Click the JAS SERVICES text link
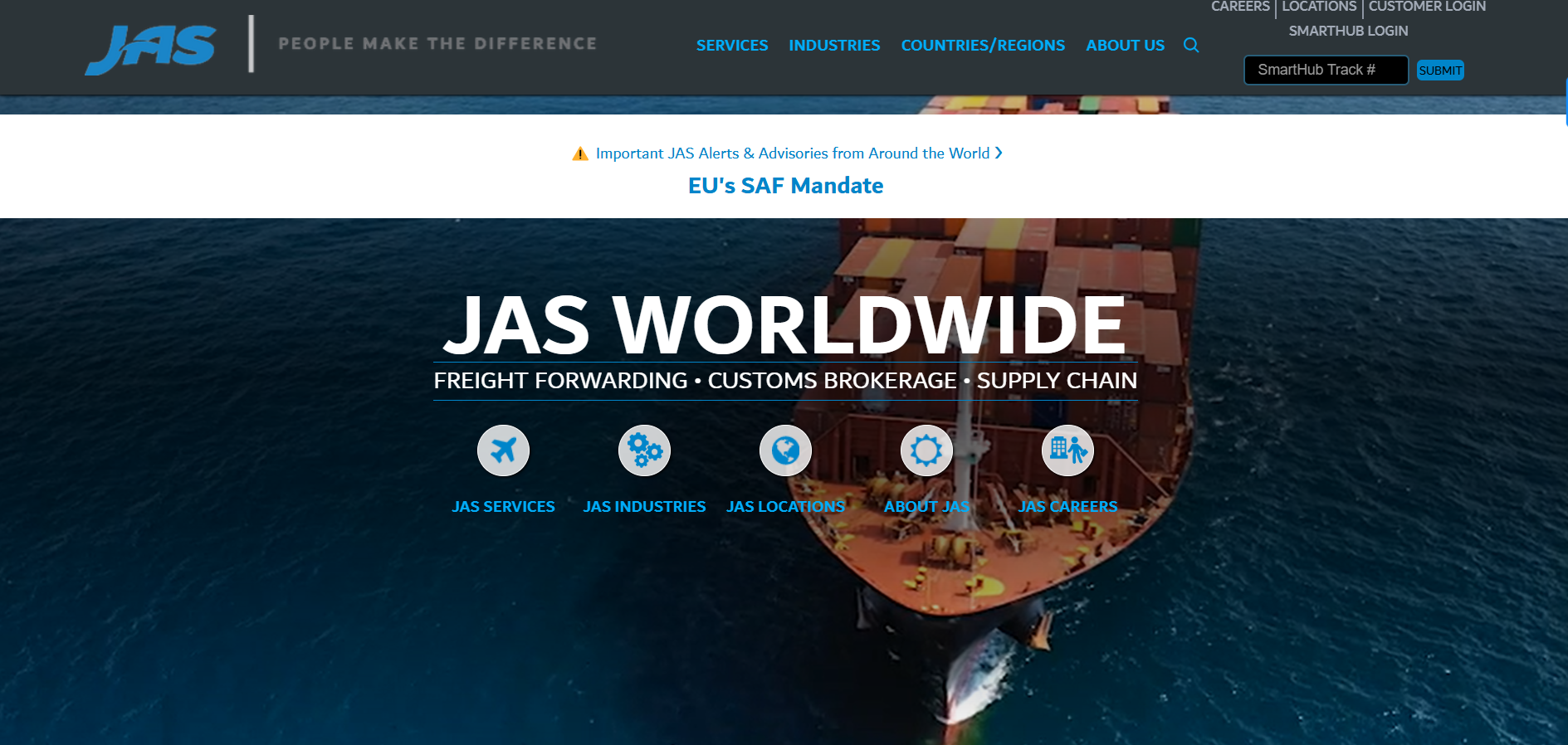Screen dimensions: 1568x745 pos(503,507)
